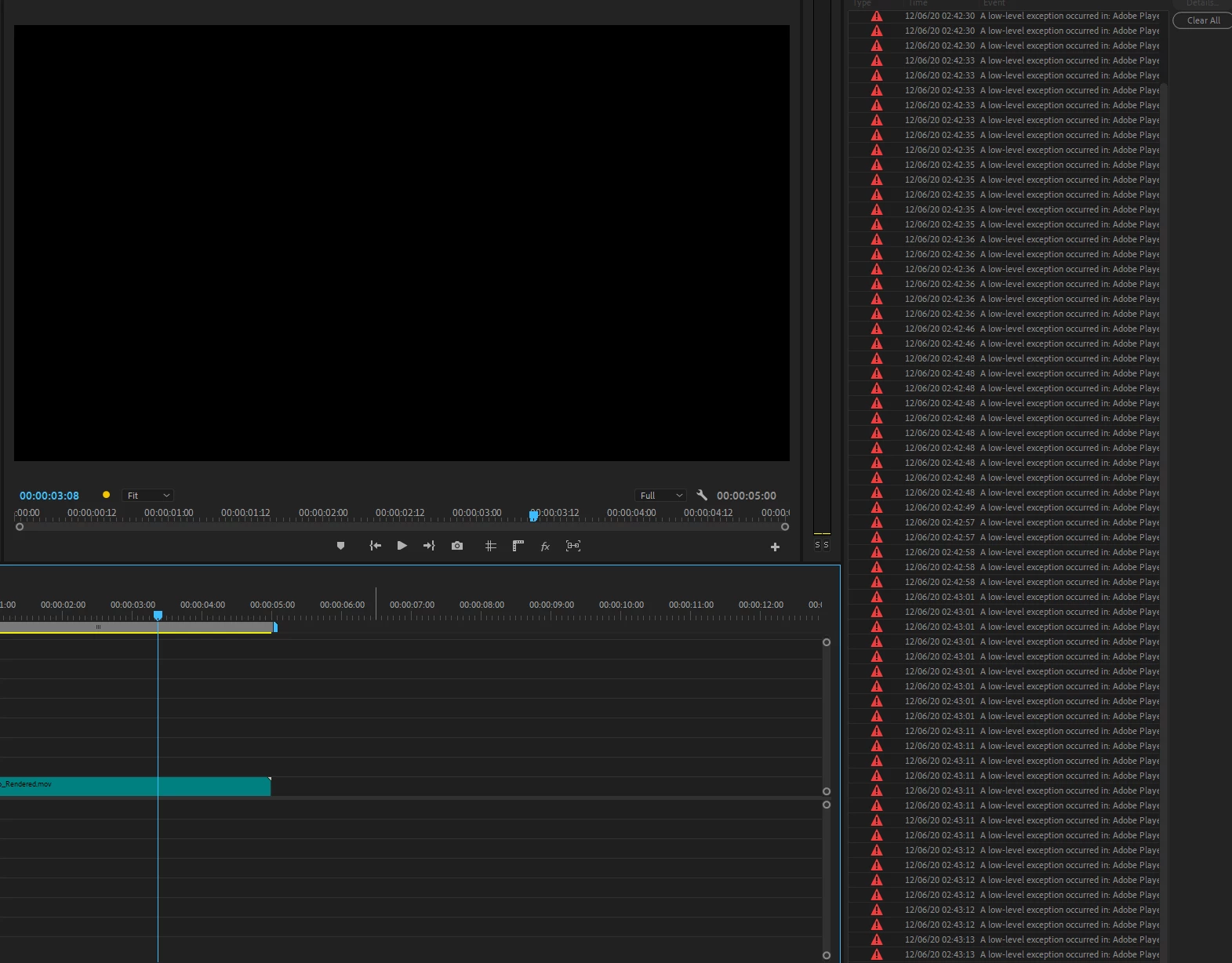1232x963 pixels.
Task: Click the right zoom scroll handle in Program Monitor
Action: [785, 527]
